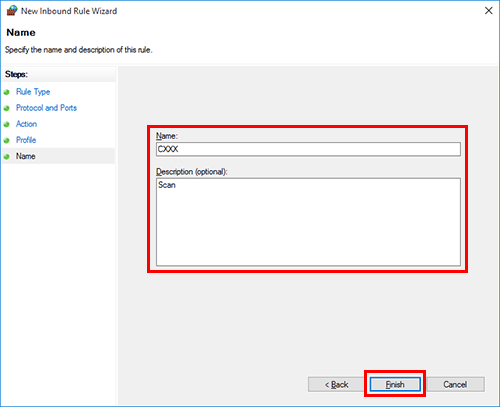The width and height of the screenshot is (500, 407).
Task: Close the New Inbound Rule Wizard window
Action: point(489,11)
